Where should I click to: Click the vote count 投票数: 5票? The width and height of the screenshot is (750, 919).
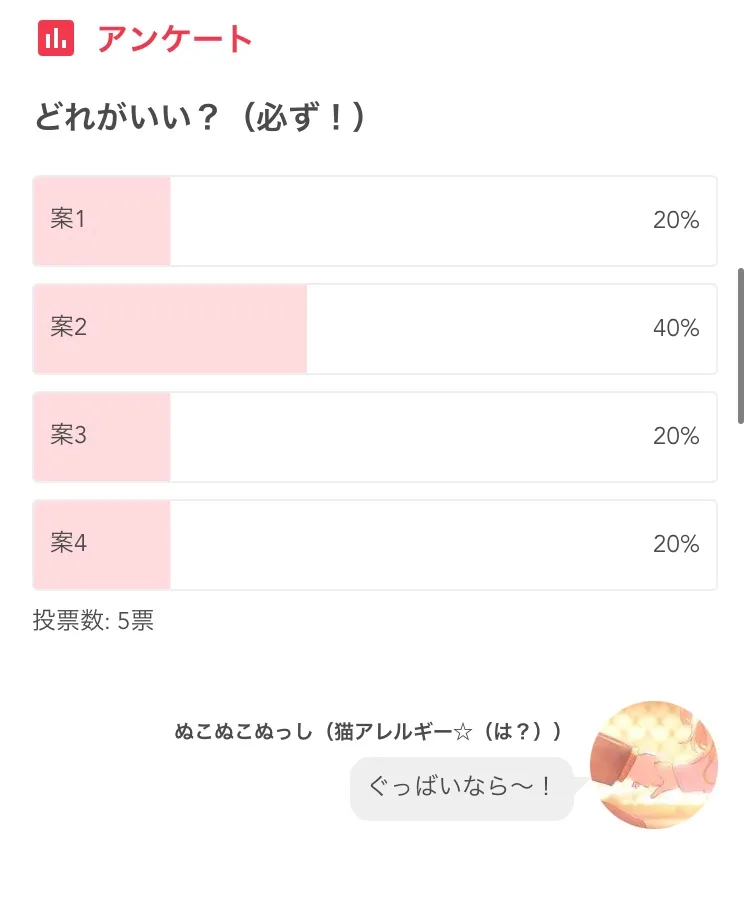click(93, 620)
